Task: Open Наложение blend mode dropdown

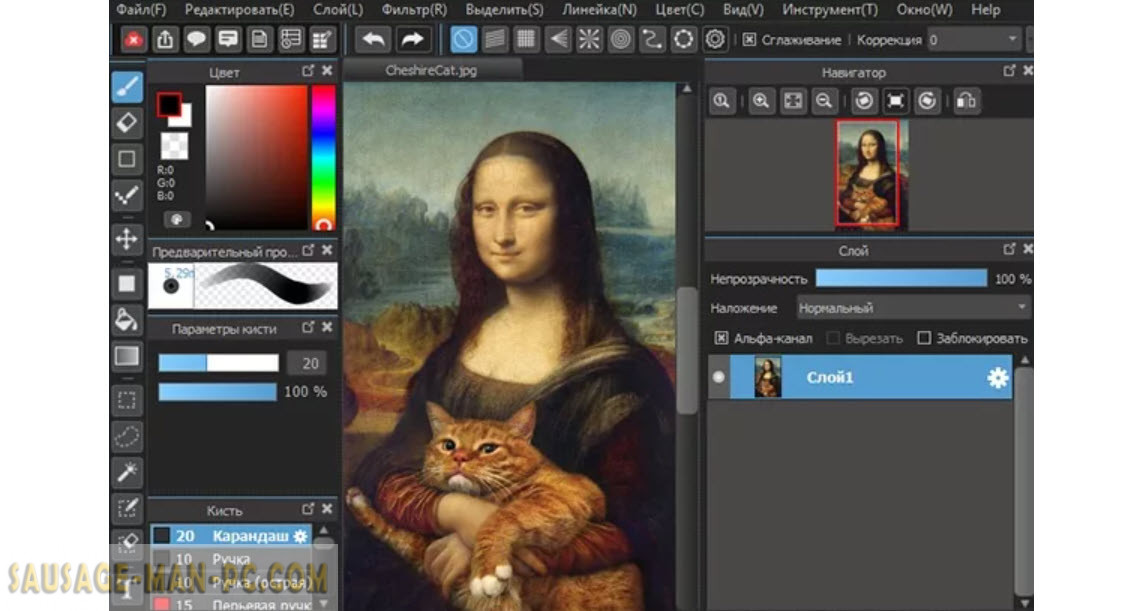Action: click(912, 308)
